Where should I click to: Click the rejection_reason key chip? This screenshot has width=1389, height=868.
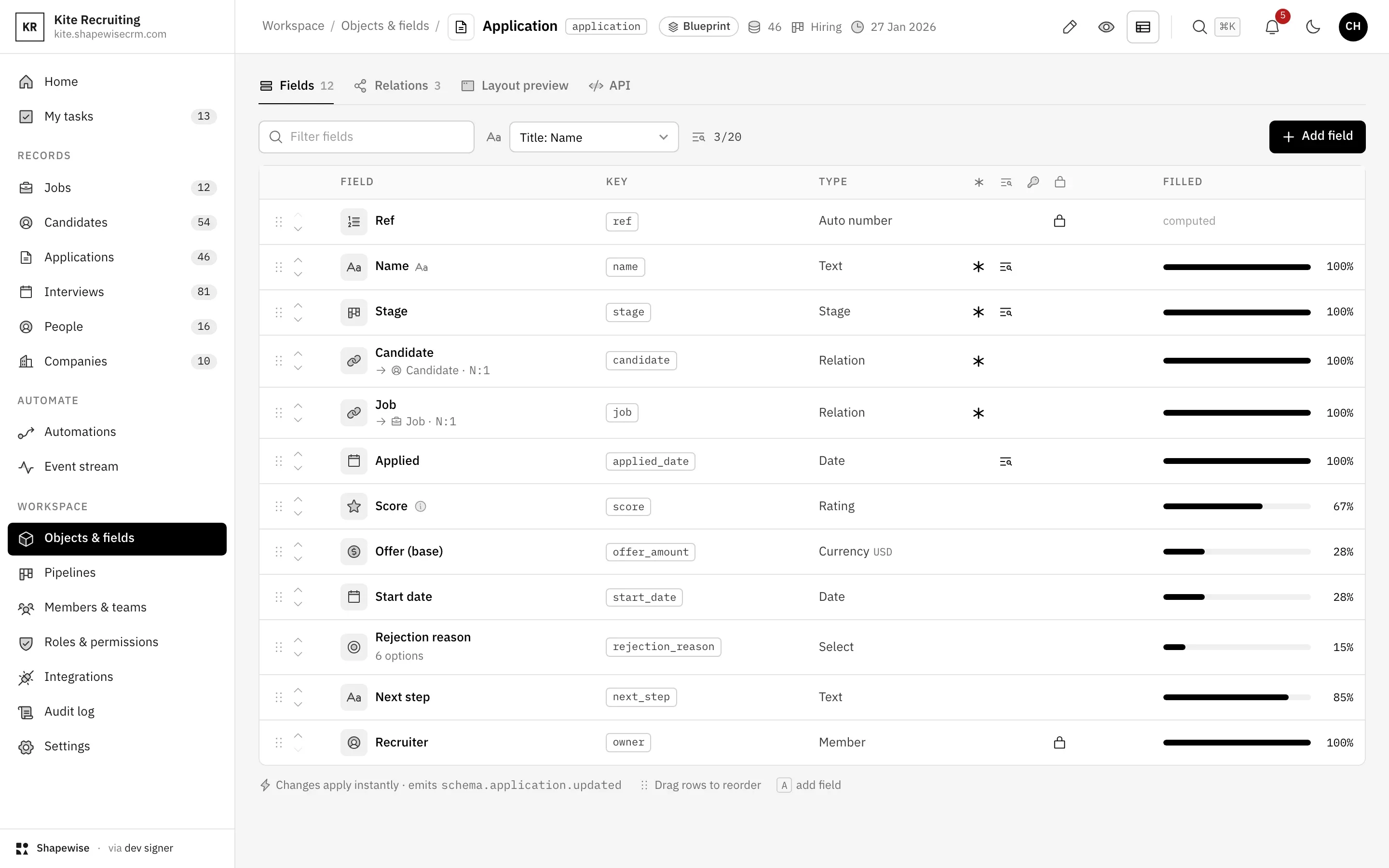663,647
